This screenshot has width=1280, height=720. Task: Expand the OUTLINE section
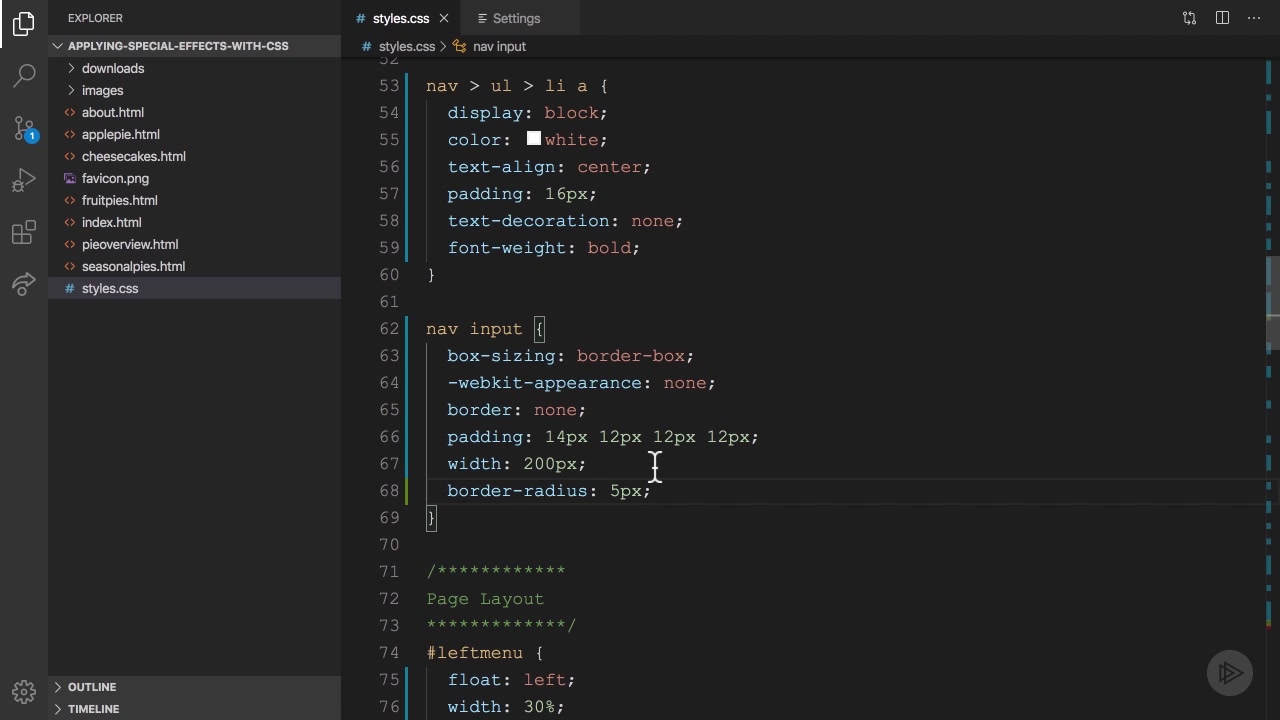[91, 687]
